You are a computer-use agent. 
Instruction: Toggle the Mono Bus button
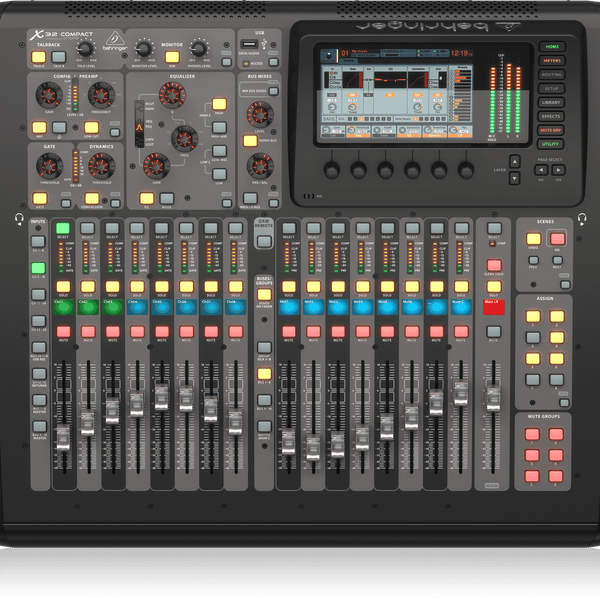pyautogui.click(x=250, y=141)
